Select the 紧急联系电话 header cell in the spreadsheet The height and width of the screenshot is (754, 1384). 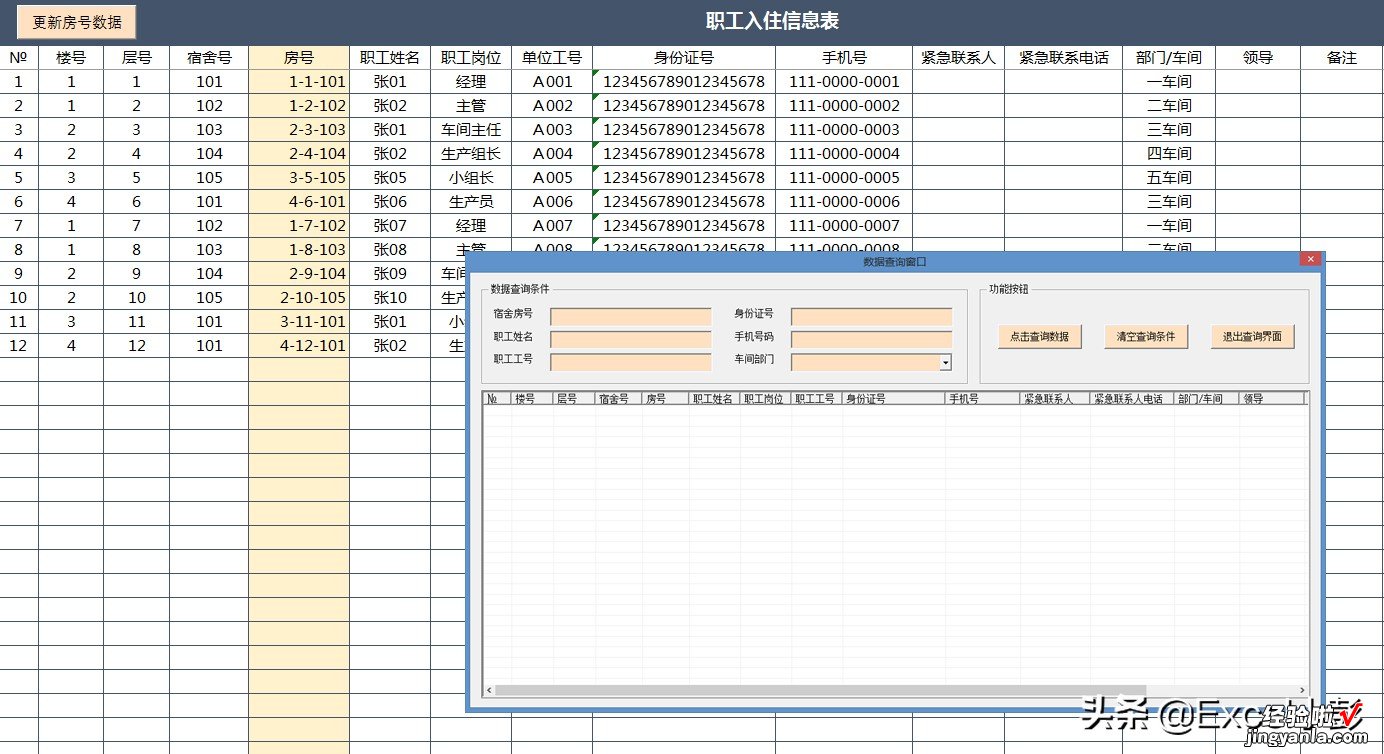(x=1063, y=57)
